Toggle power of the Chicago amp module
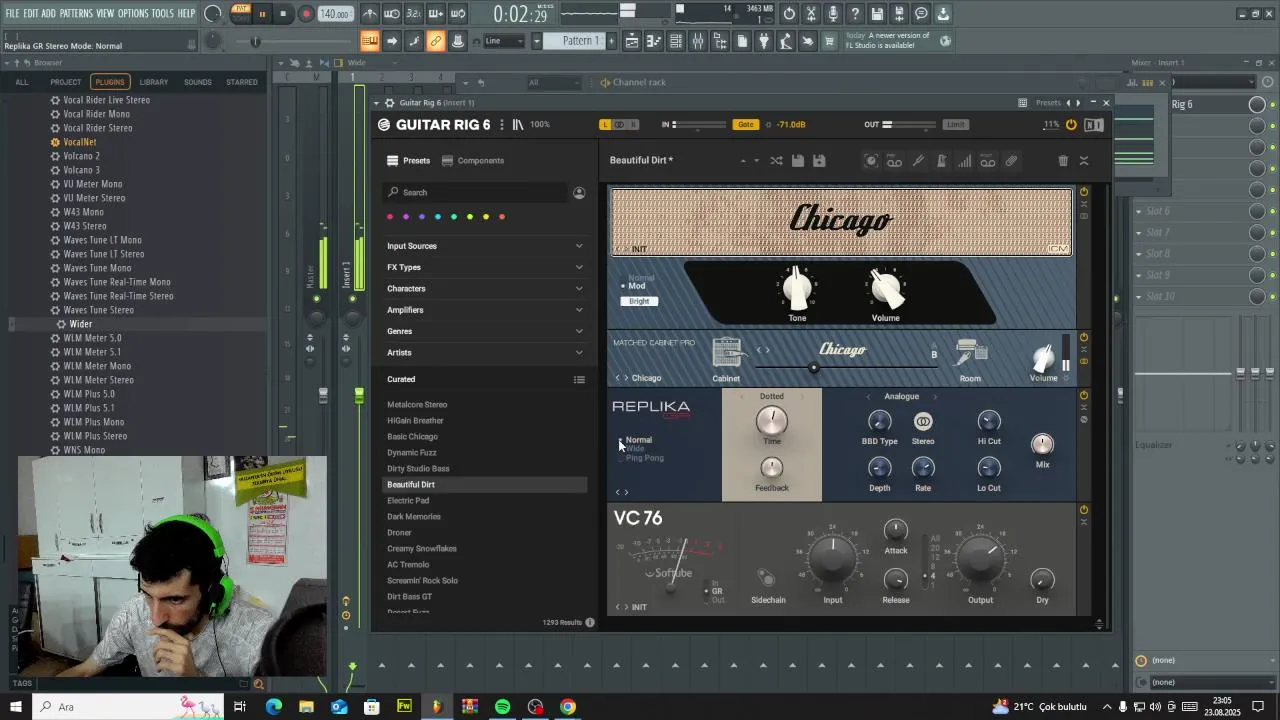 1083,192
